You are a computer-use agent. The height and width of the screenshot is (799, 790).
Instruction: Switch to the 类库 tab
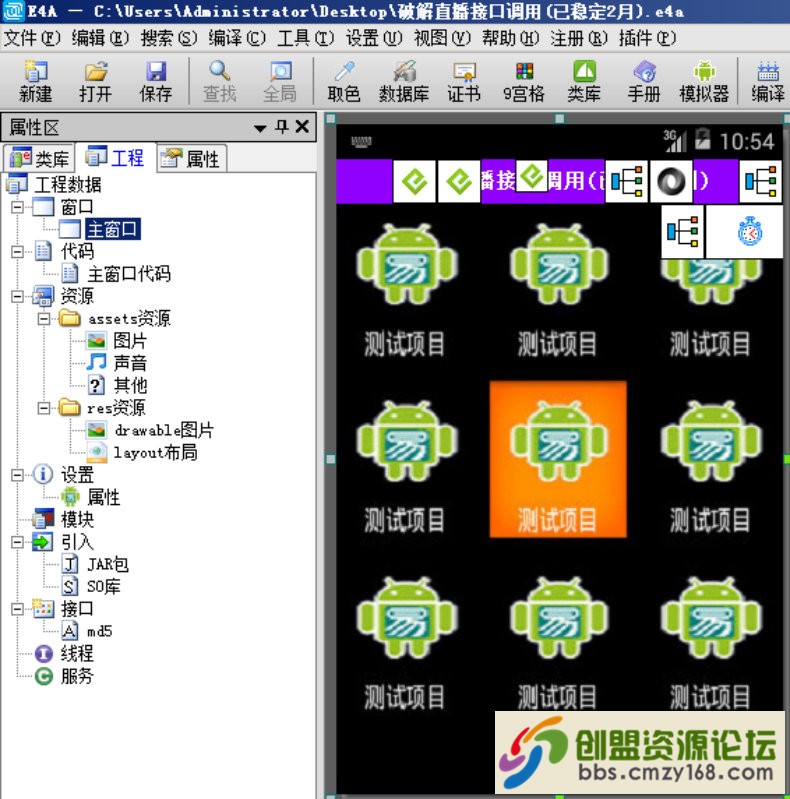pos(40,158)
